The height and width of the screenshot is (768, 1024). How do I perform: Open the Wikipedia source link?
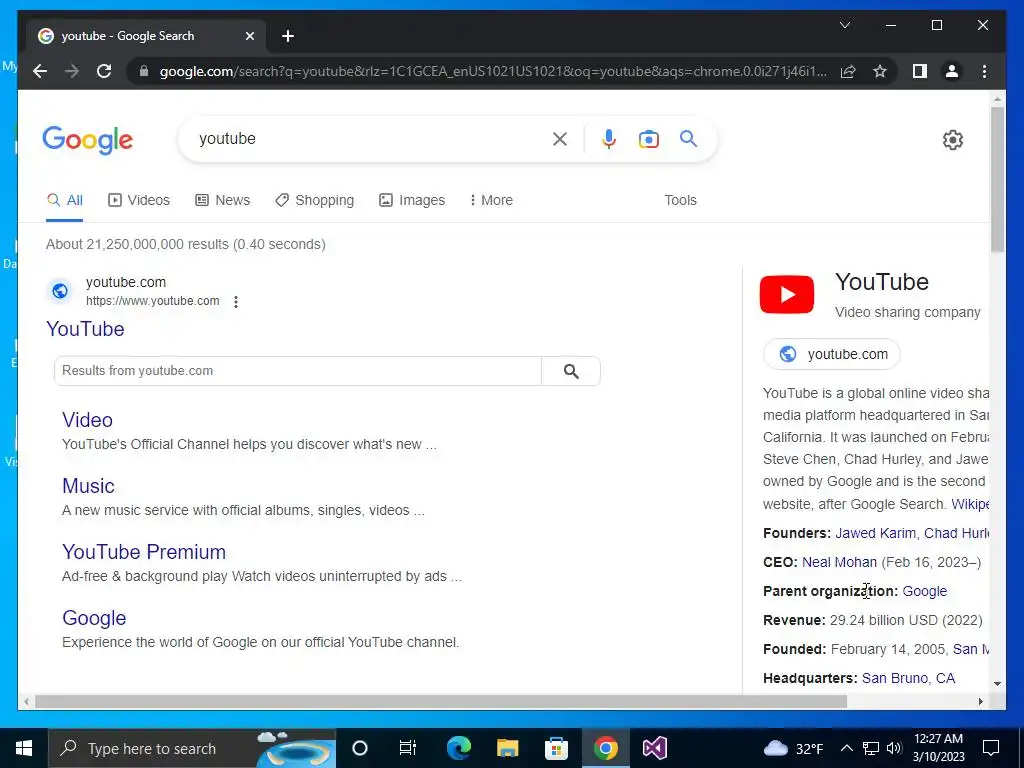970,504
